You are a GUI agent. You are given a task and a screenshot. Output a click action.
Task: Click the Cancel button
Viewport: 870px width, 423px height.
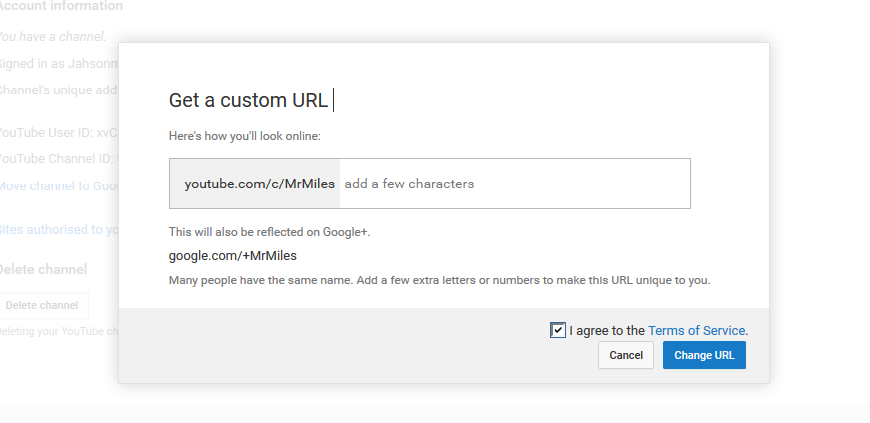626,355
